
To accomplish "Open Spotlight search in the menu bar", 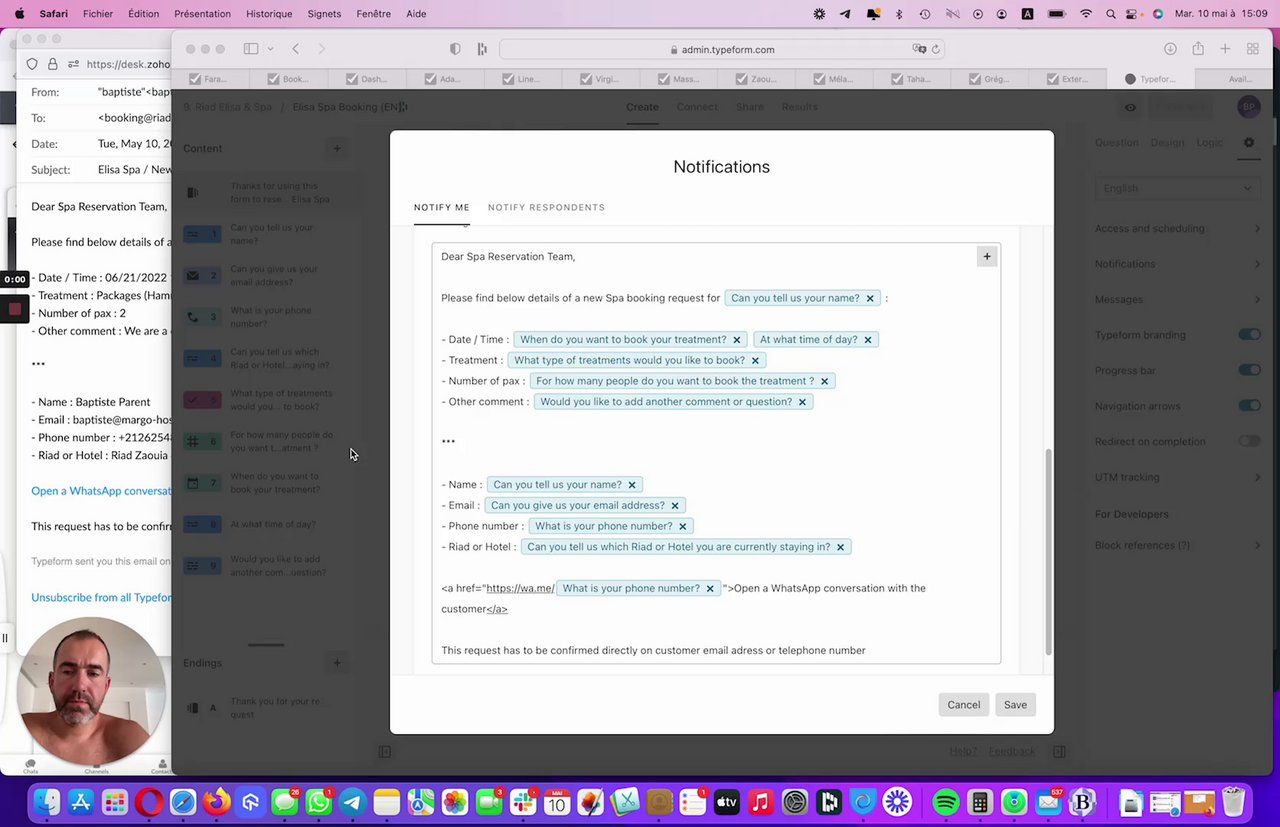I will pos(1111,14).
